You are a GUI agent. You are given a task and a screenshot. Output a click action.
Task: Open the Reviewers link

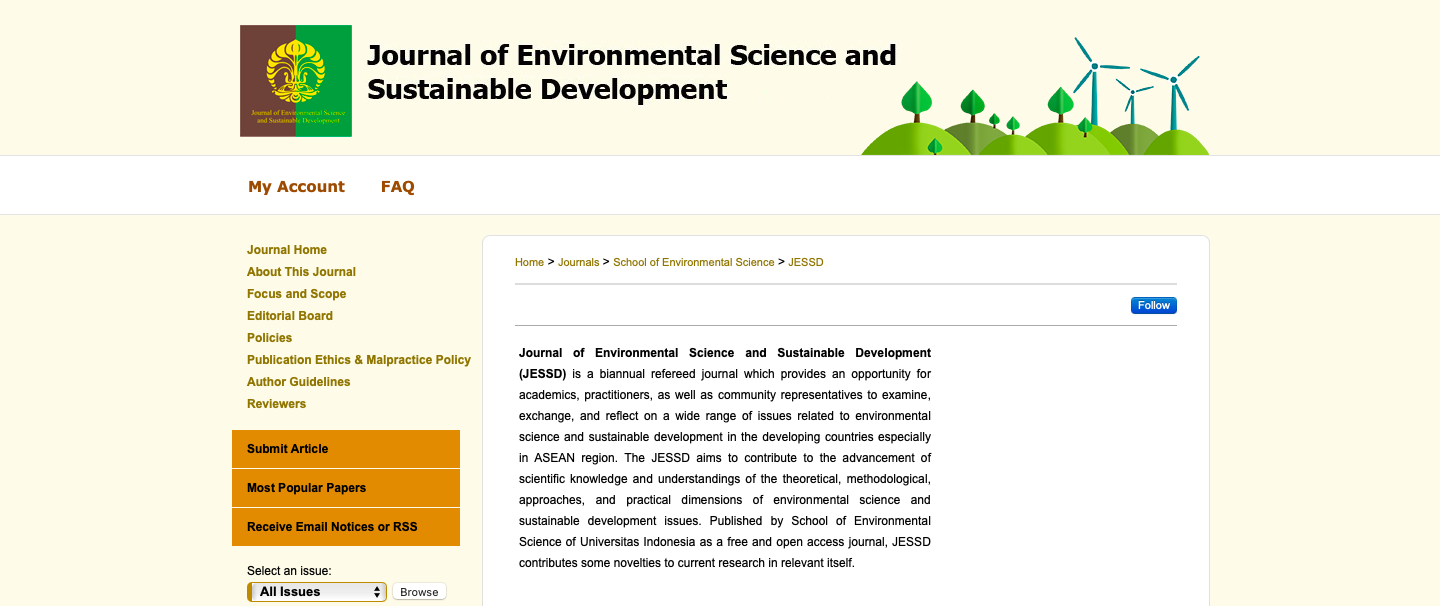coord(276,404)
